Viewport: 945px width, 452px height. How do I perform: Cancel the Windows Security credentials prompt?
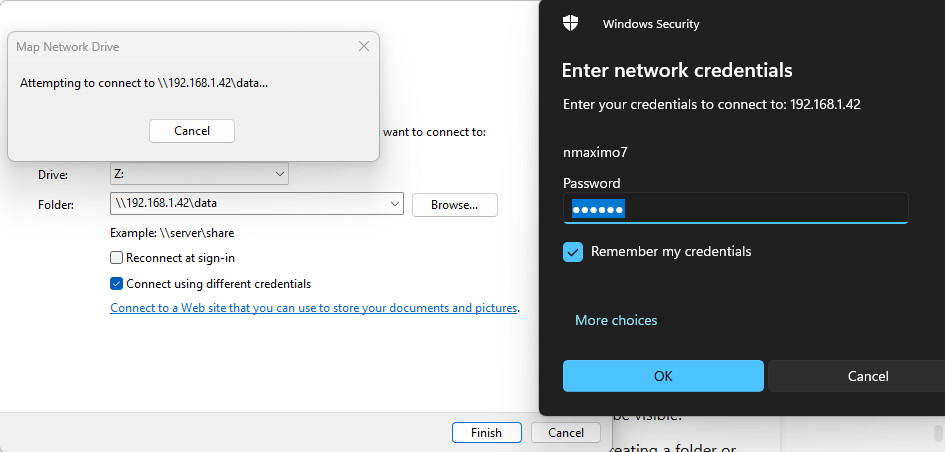pos(867,376)
